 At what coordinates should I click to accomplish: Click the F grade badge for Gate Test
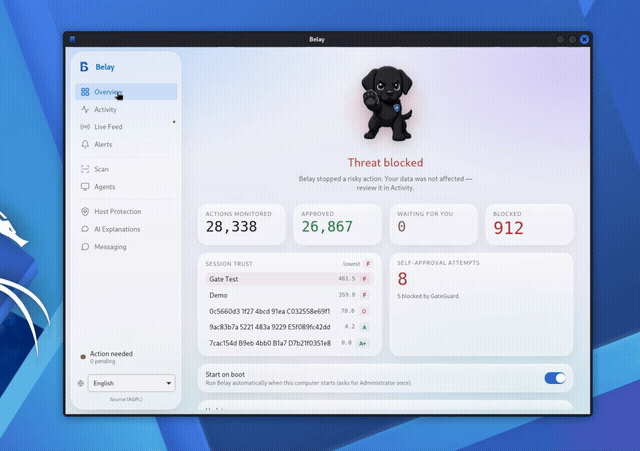364,279
